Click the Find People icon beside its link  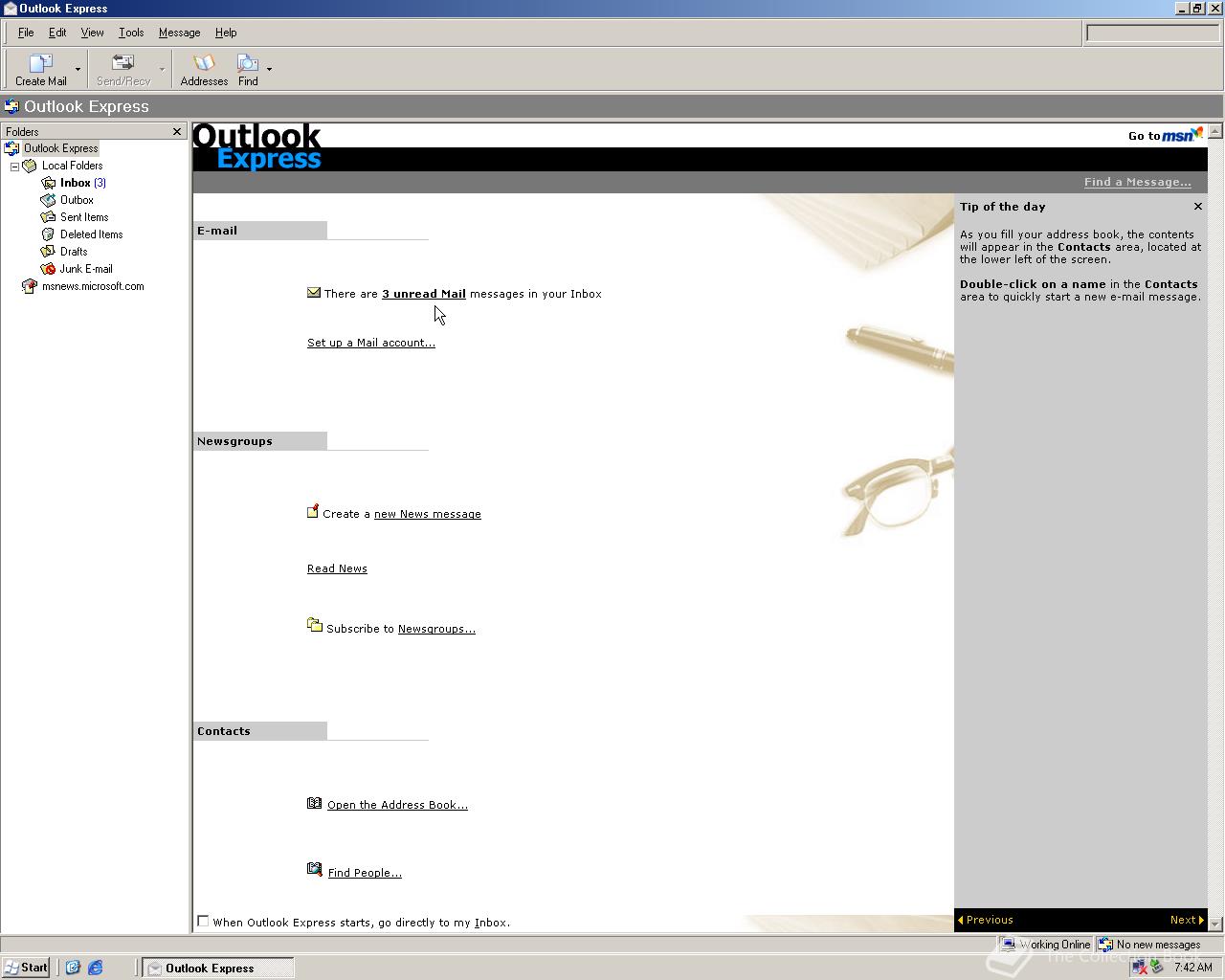[x=315, y=870]
